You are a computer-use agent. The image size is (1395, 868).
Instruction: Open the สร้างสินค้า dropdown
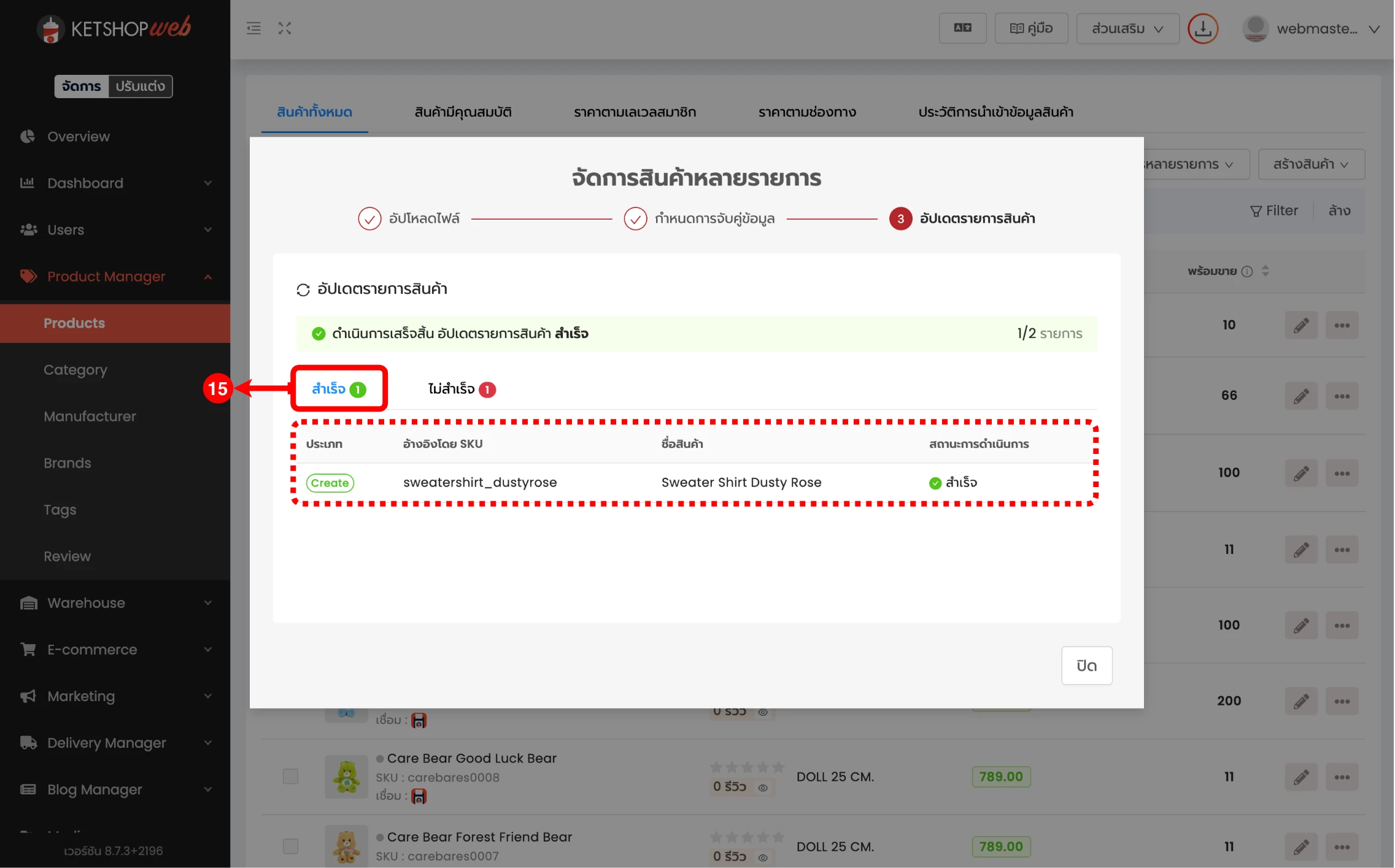(x=1310, y=164)
